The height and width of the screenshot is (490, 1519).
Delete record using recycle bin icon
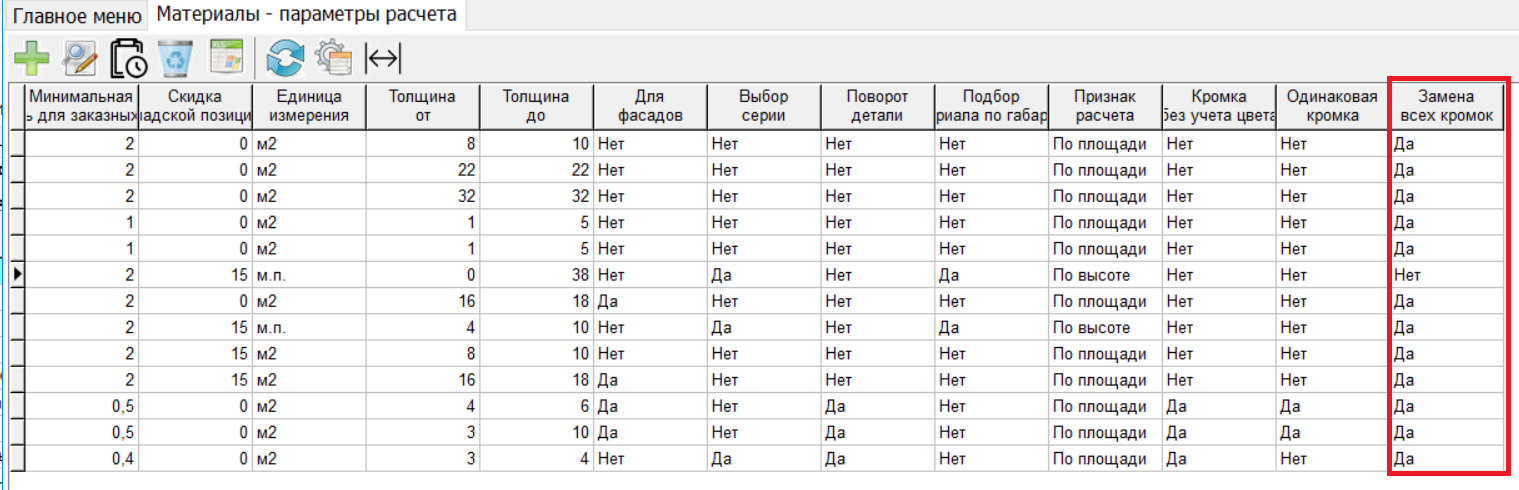[x=177, y=59]
